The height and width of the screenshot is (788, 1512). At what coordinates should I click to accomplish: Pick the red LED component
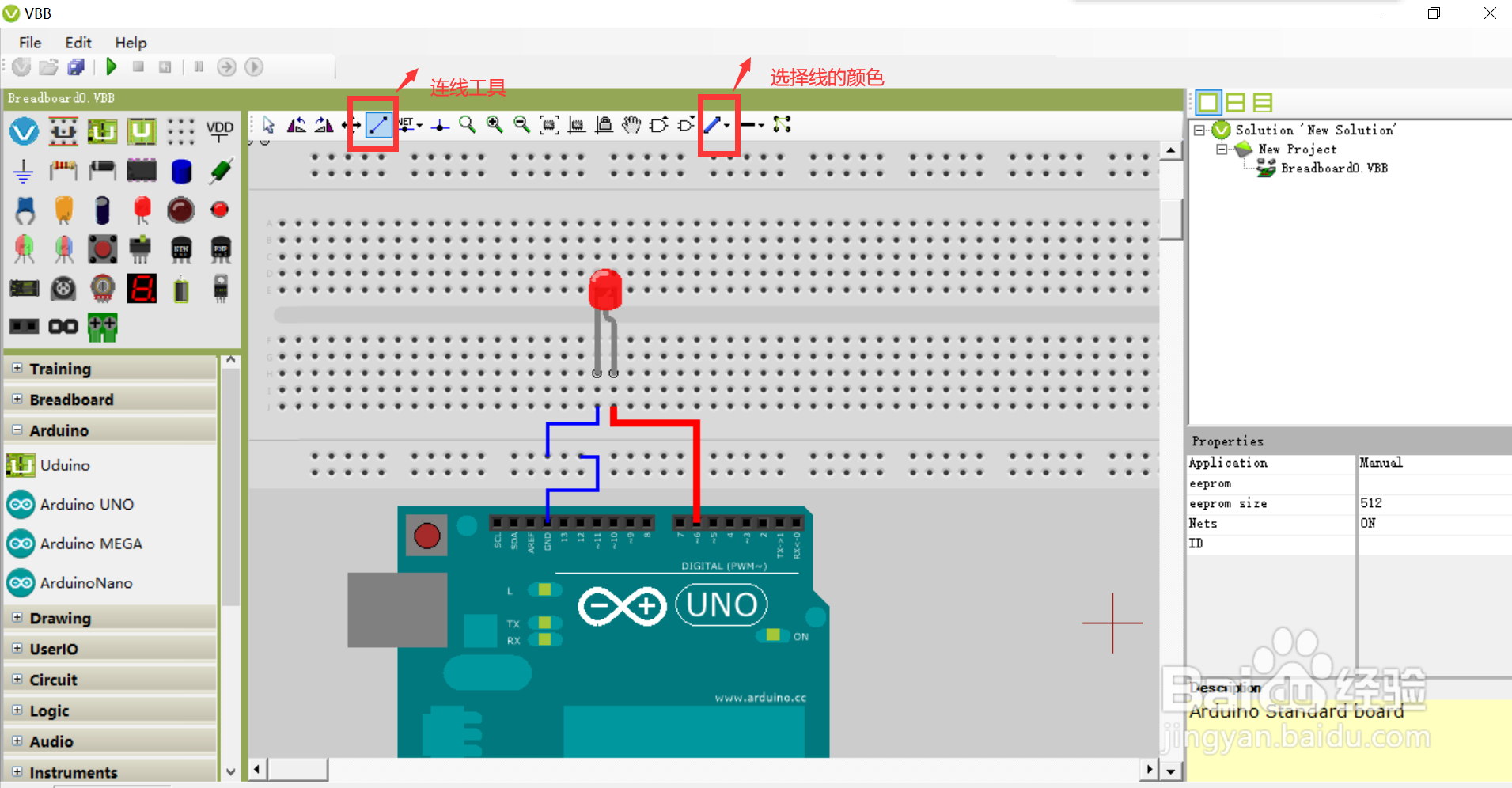tap(142, 210)
